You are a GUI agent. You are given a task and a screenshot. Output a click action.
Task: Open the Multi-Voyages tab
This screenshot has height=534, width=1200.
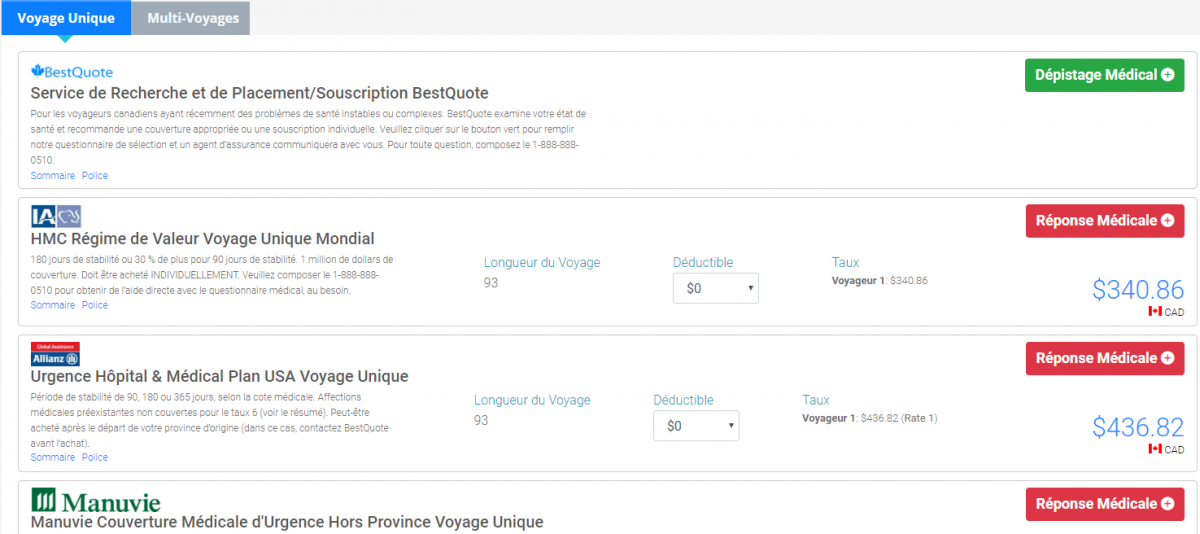[191, 18]
